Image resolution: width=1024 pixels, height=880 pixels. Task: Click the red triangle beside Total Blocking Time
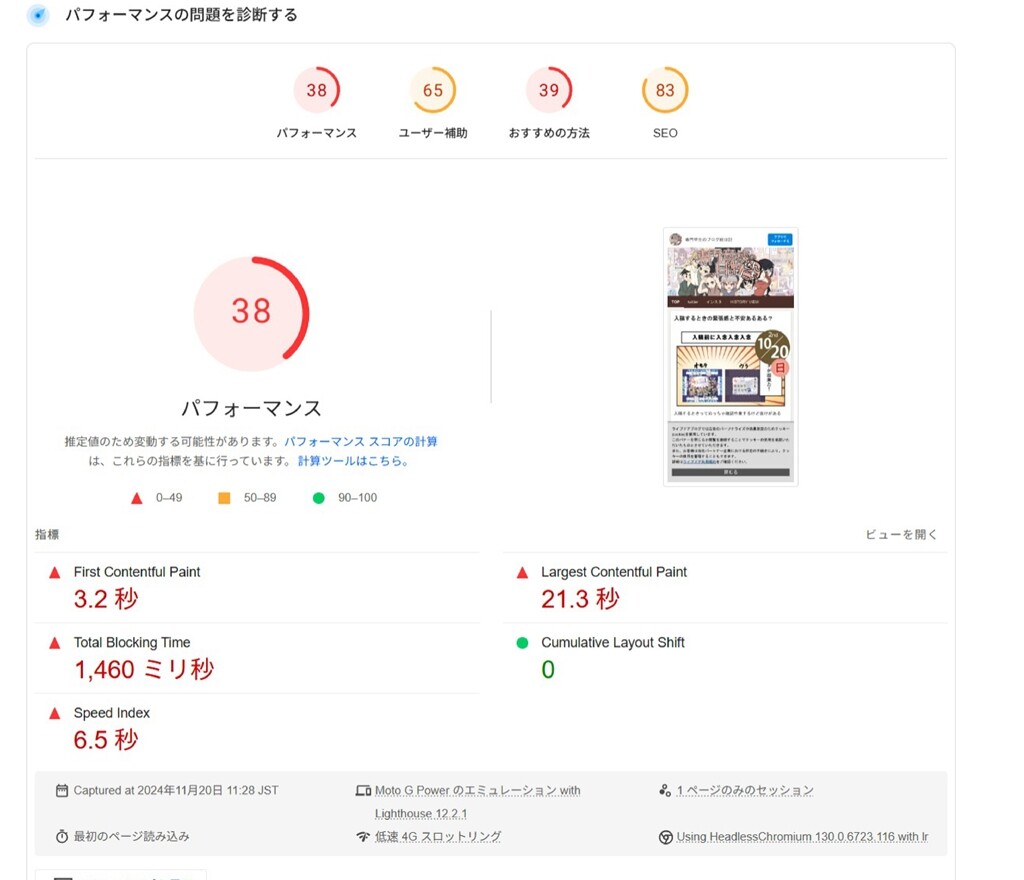point(55,643)
